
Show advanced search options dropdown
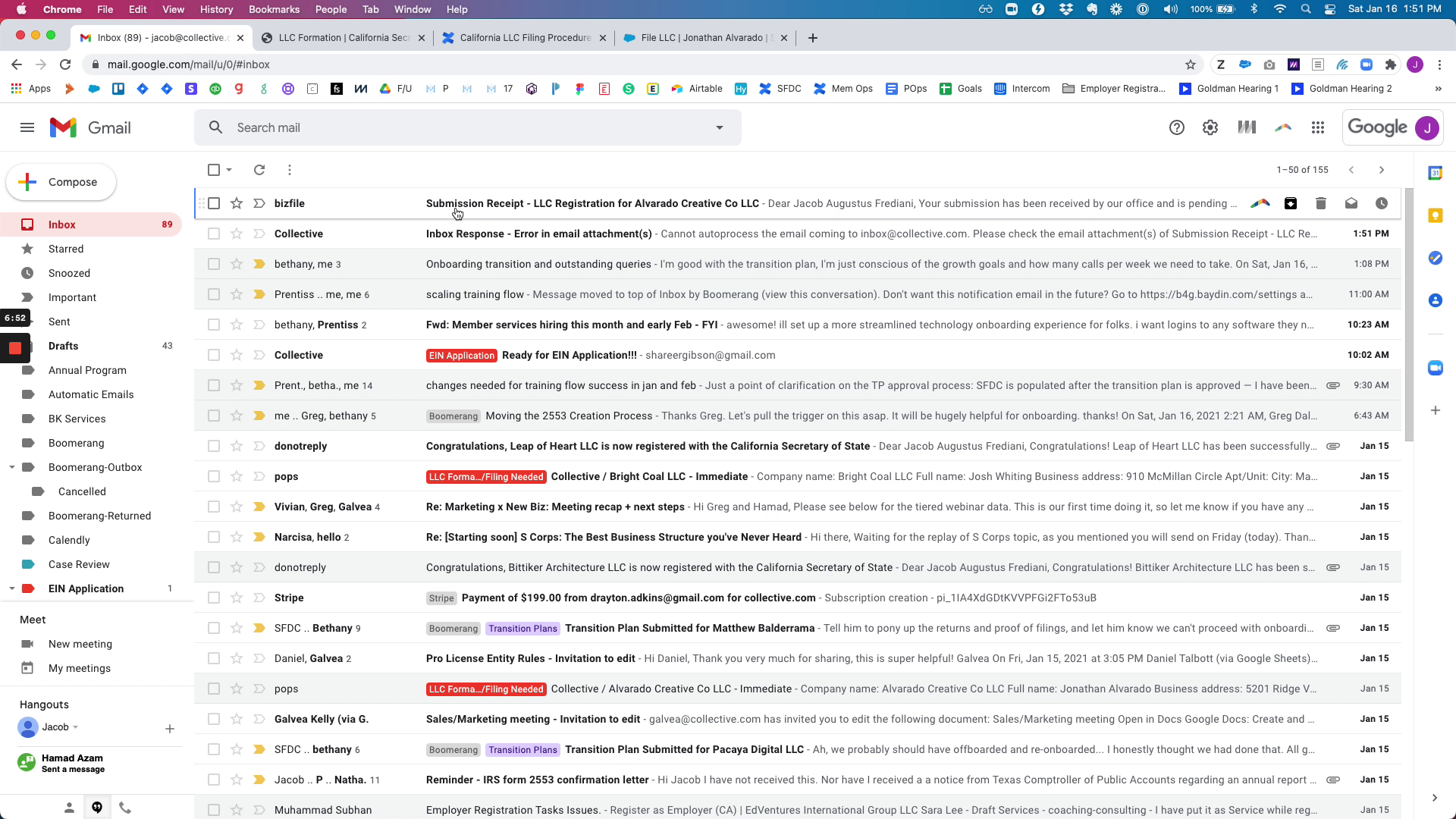pyautogui.click(x=720, y=127)
